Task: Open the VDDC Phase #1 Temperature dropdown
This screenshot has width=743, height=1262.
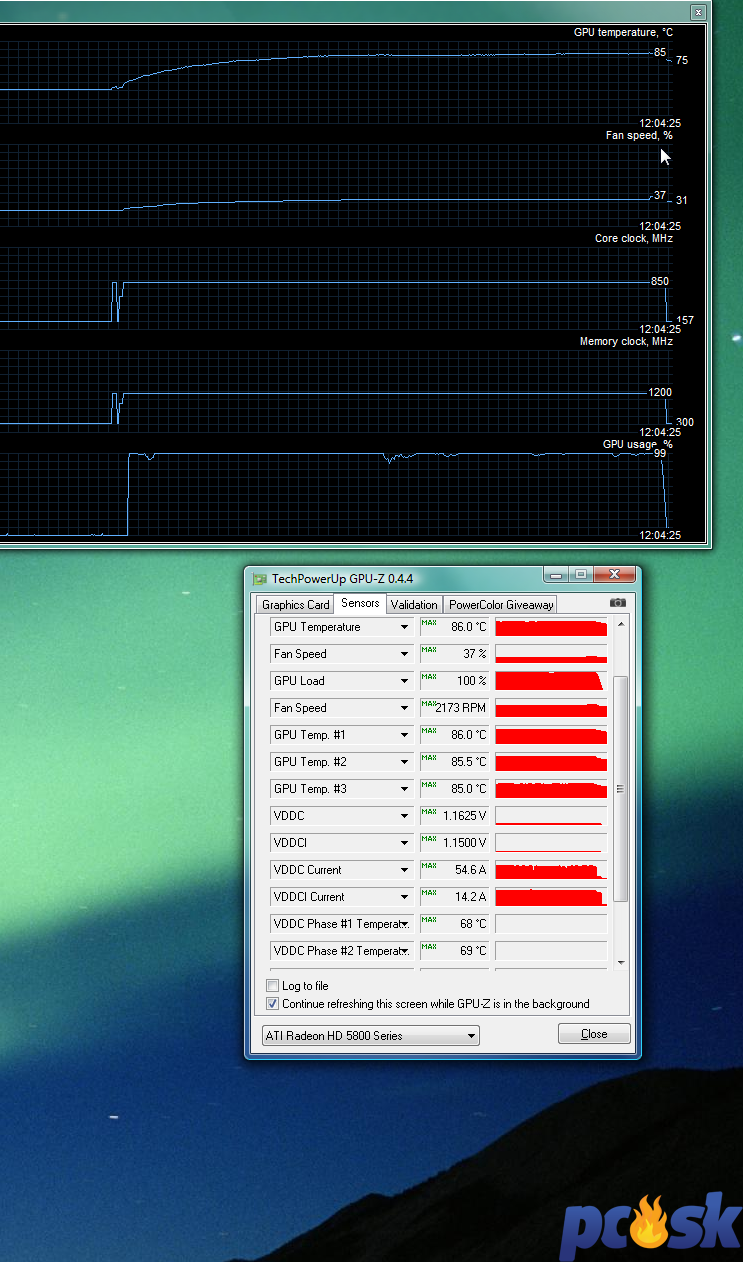Action: click(x=342, y=924)
